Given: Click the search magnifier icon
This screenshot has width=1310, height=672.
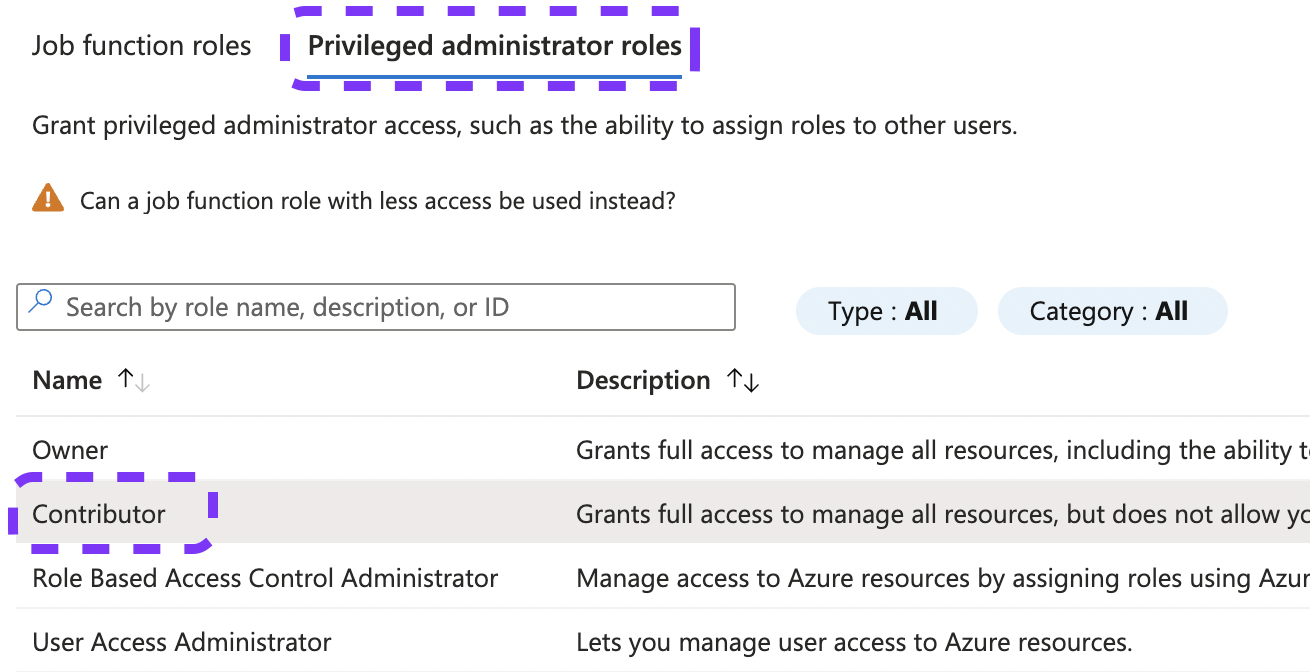Looking at the screenshot, I should 40,307.
